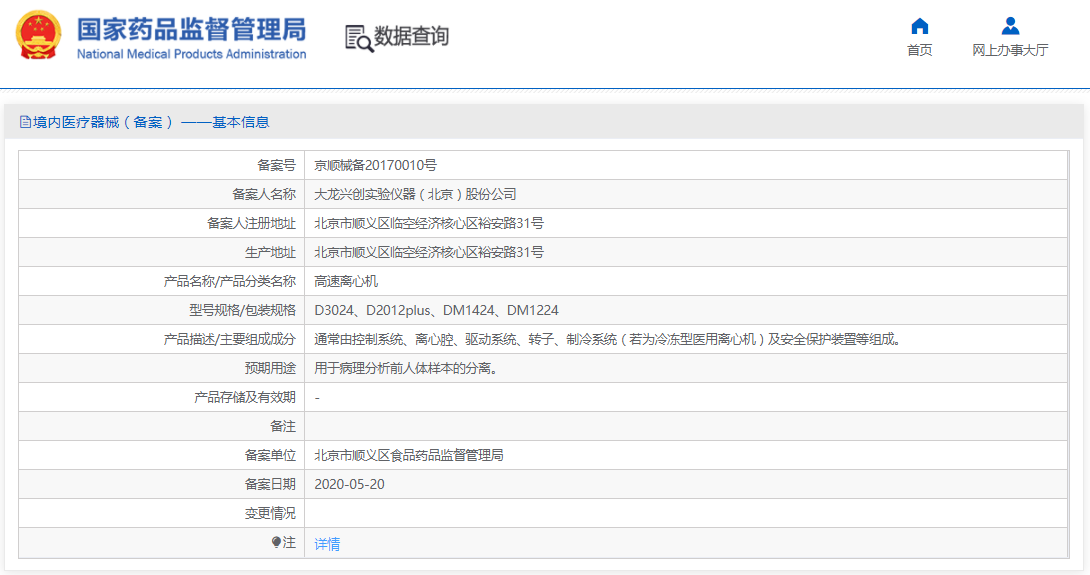Select the dash value for 产品存储及有效期

[x=317, y=398]
